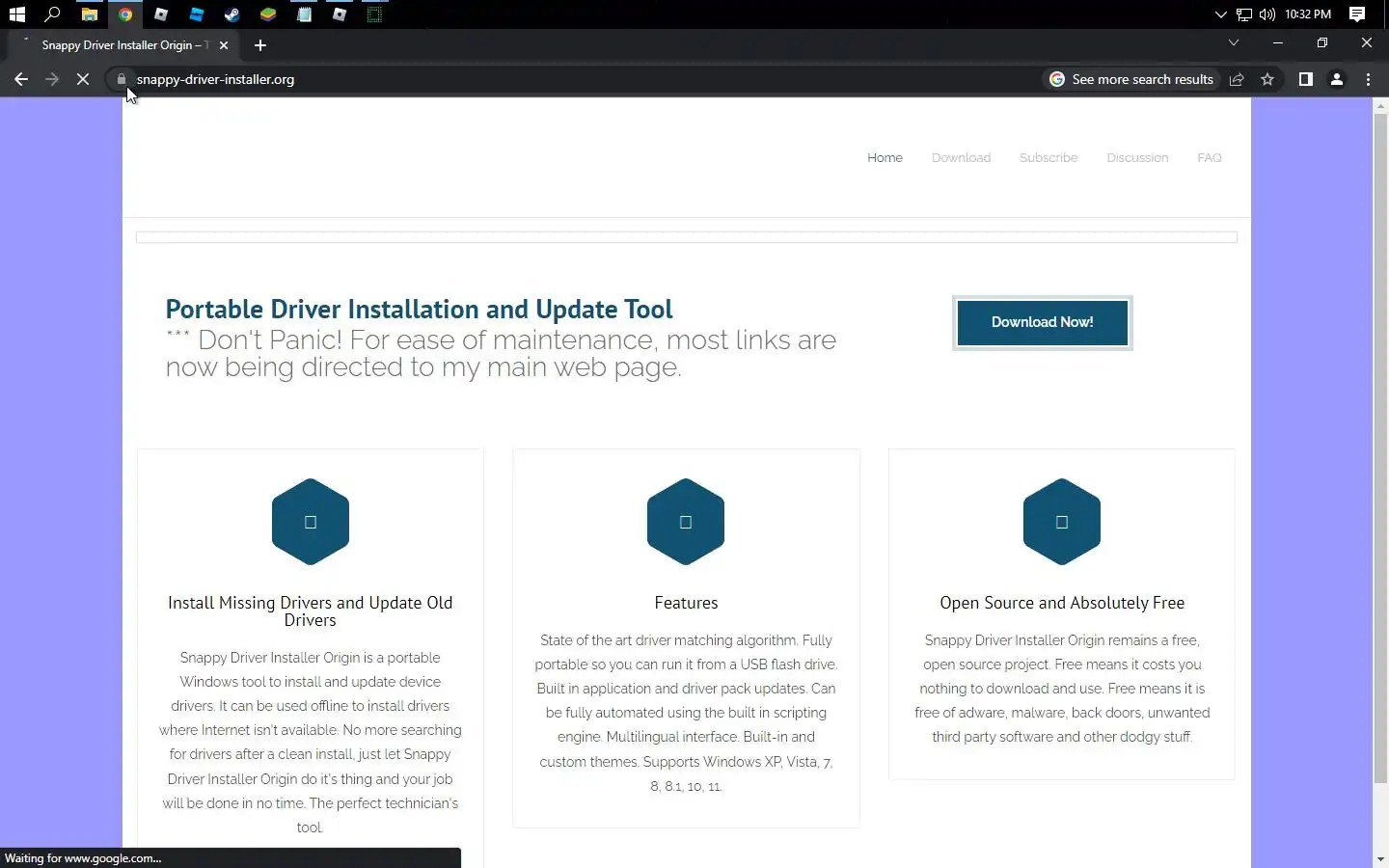The height and width of the screenshot is (868, 1389).
Task: Click the Download Now! button
Action: [x=1042, y=322]
